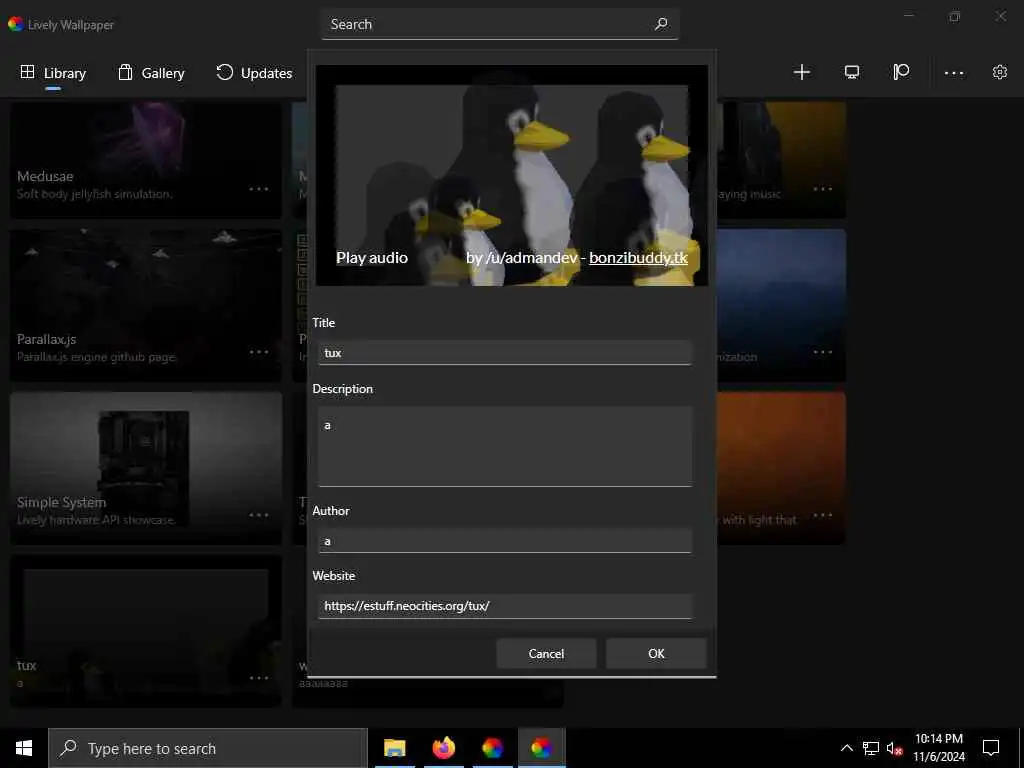This screenshot has width=1024, height=768.
Task: Focus the Title field containing tux
Action: (x=505, y=353)
